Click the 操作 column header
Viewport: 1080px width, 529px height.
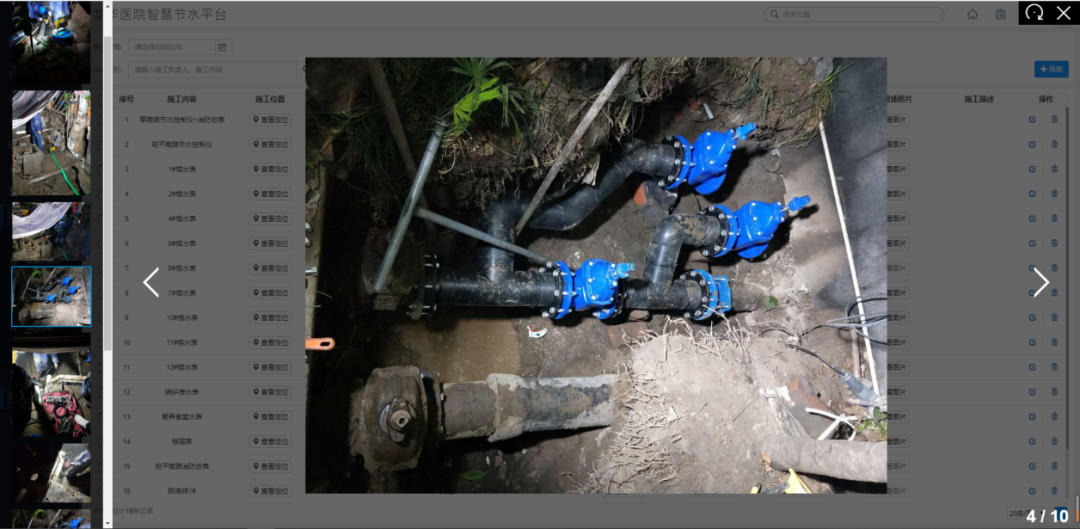(x=1046, y=100)
